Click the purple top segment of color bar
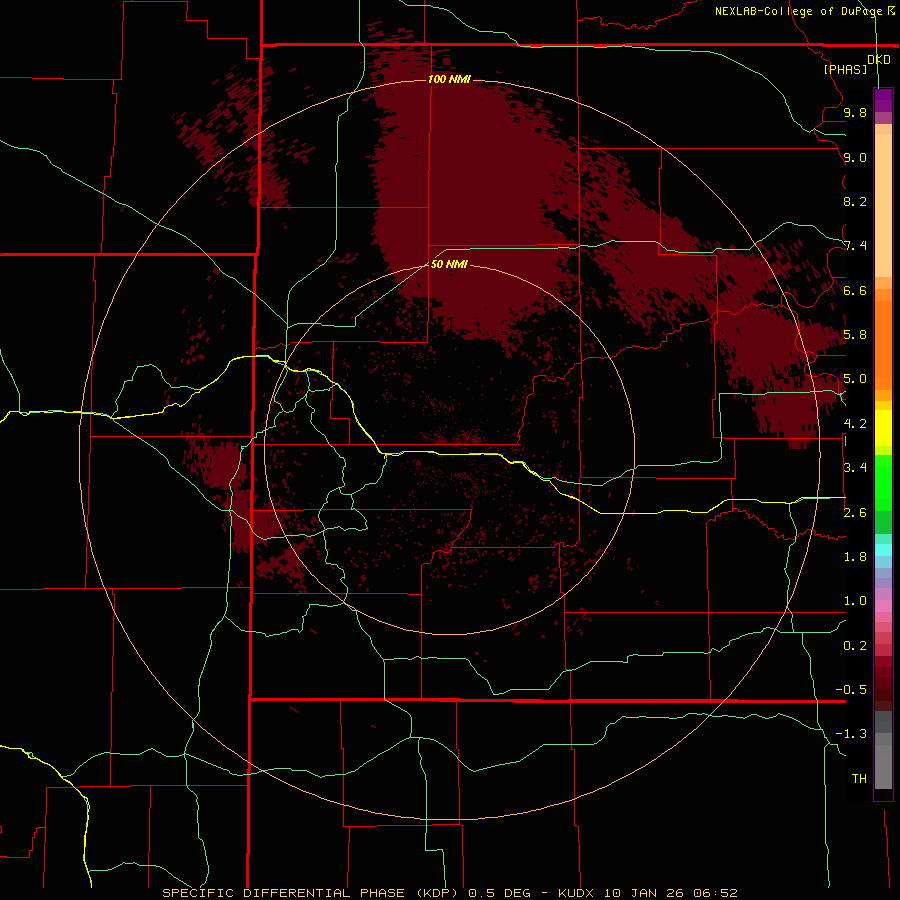Viewport: 900px width, 900px height. coord(883,100)
